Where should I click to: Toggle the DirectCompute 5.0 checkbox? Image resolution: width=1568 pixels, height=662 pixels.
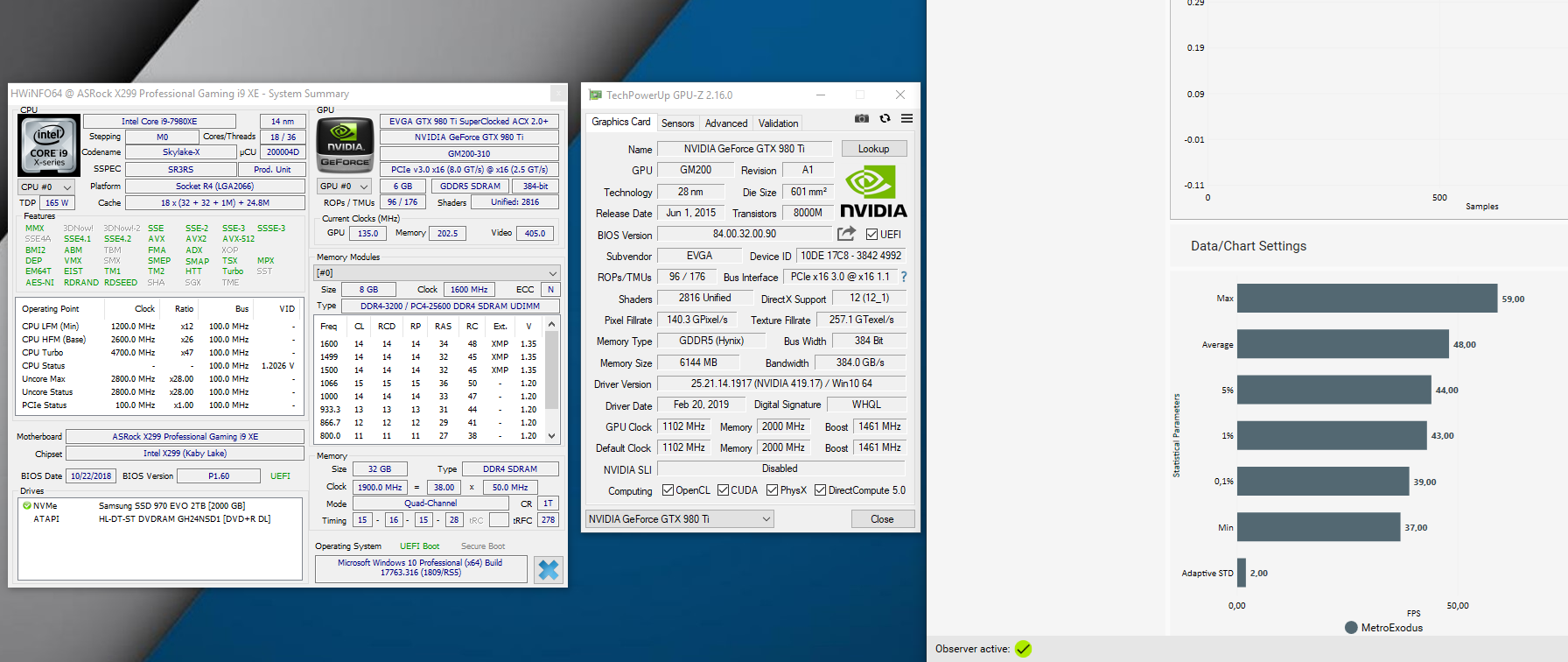[x=820, y=490]
